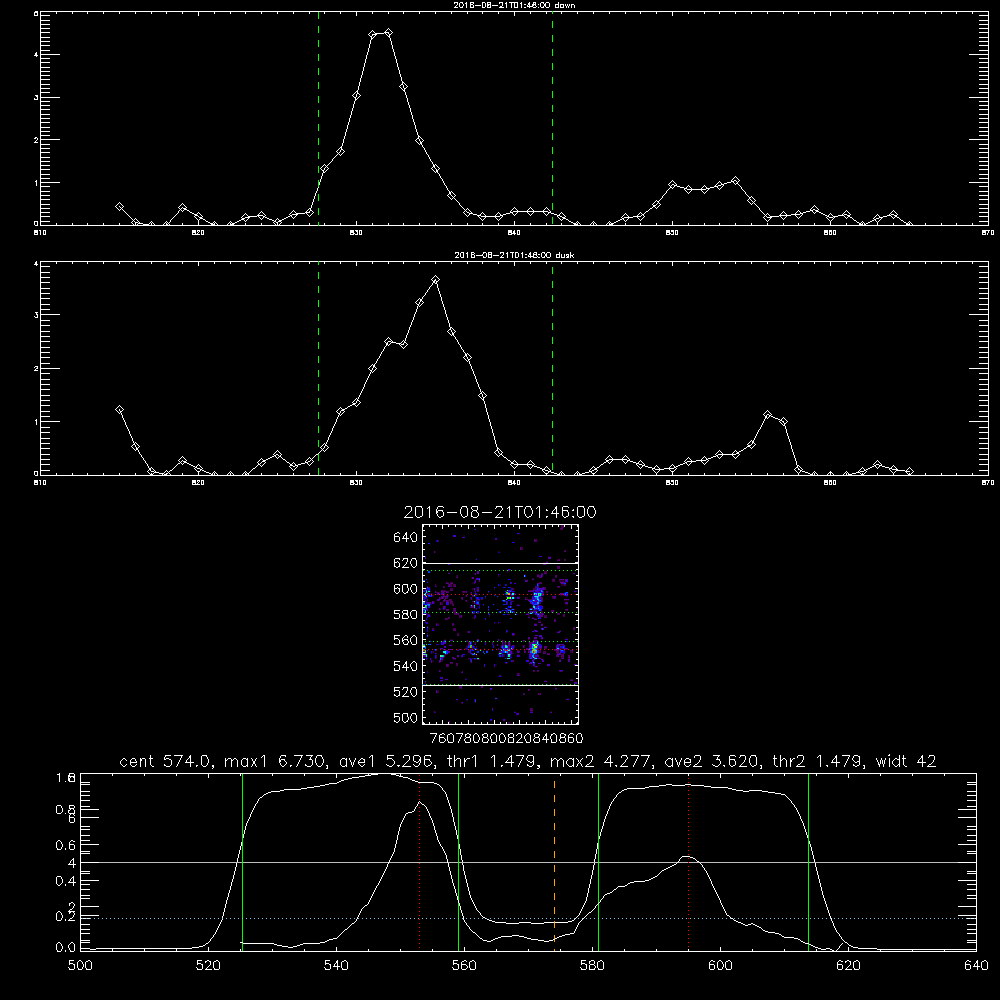This screenshot has height=1000, width=1000.
Task: Click the 580 label on image y-axis
Action: [406, 615]
